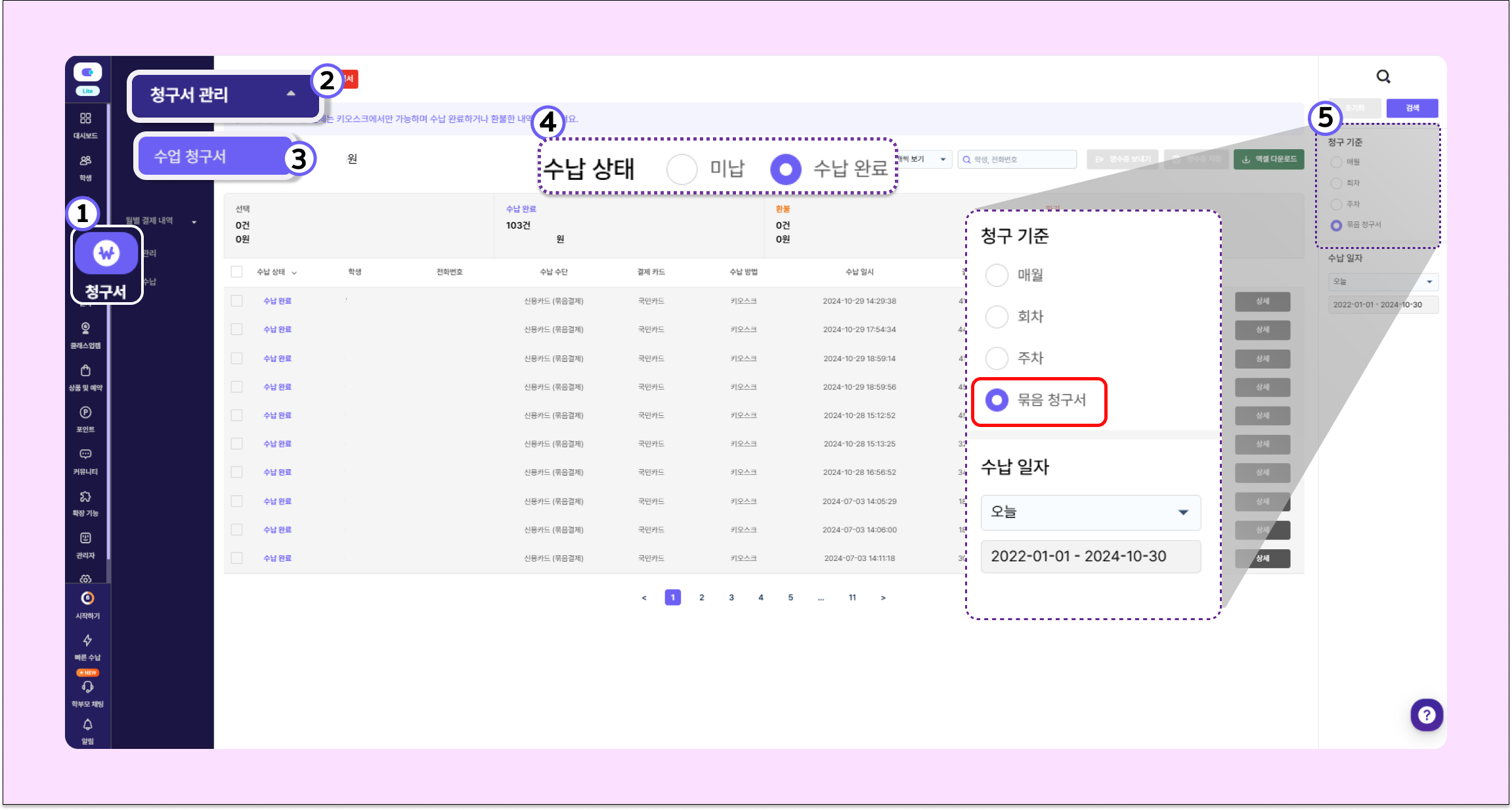
Task: Click the student or phone number search field
Action: tap(1017, 159)
